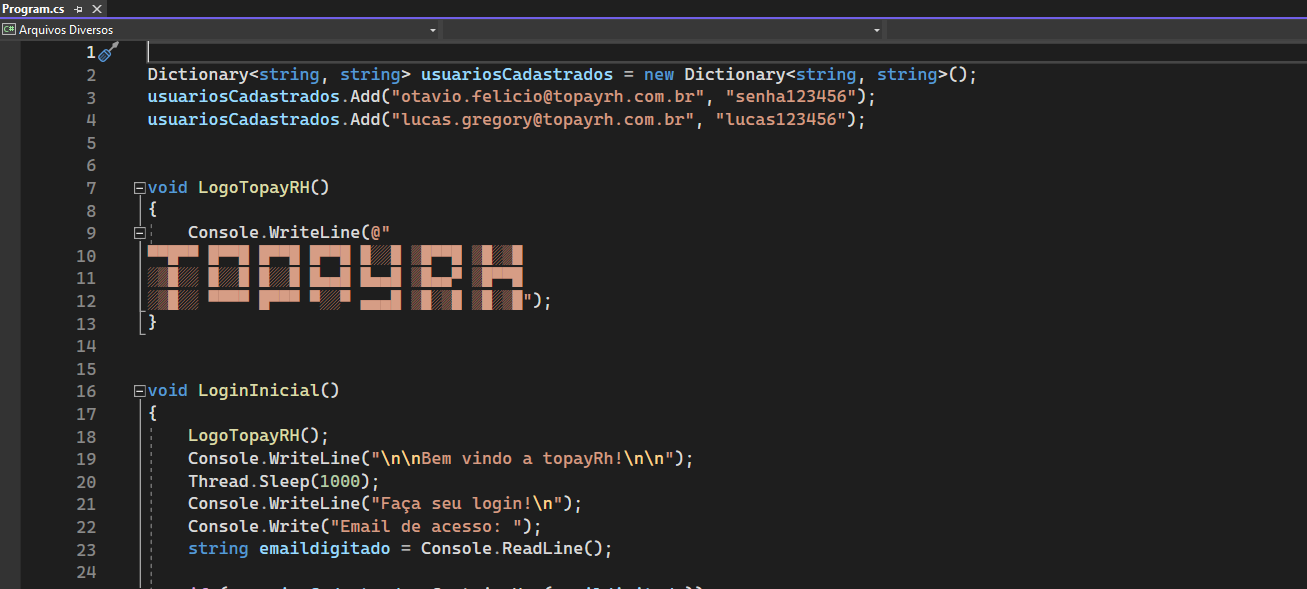The image size is (1307, 589).
Task: Collapse the Console.WriteLine verbatim string block
Action: coord(139,232)
